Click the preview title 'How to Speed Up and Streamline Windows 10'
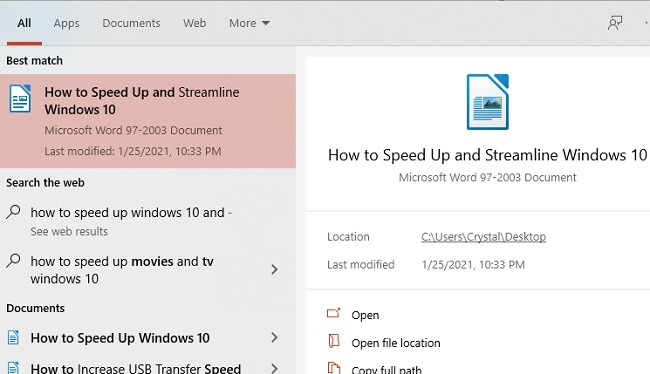The height and width of the screenshot is (374, 650). point(488,155)
